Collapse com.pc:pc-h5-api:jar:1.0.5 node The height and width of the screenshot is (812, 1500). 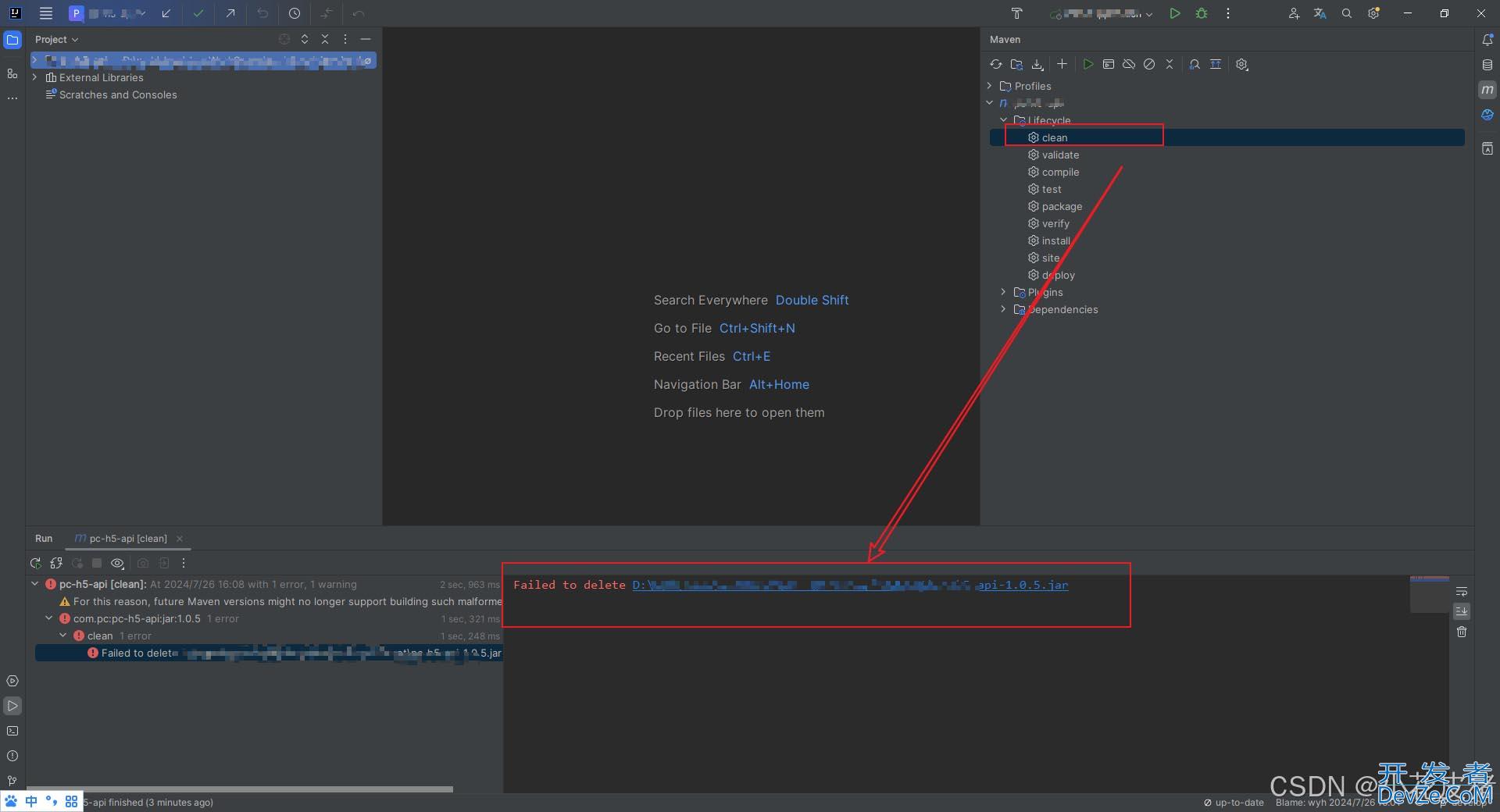(49, 618)
